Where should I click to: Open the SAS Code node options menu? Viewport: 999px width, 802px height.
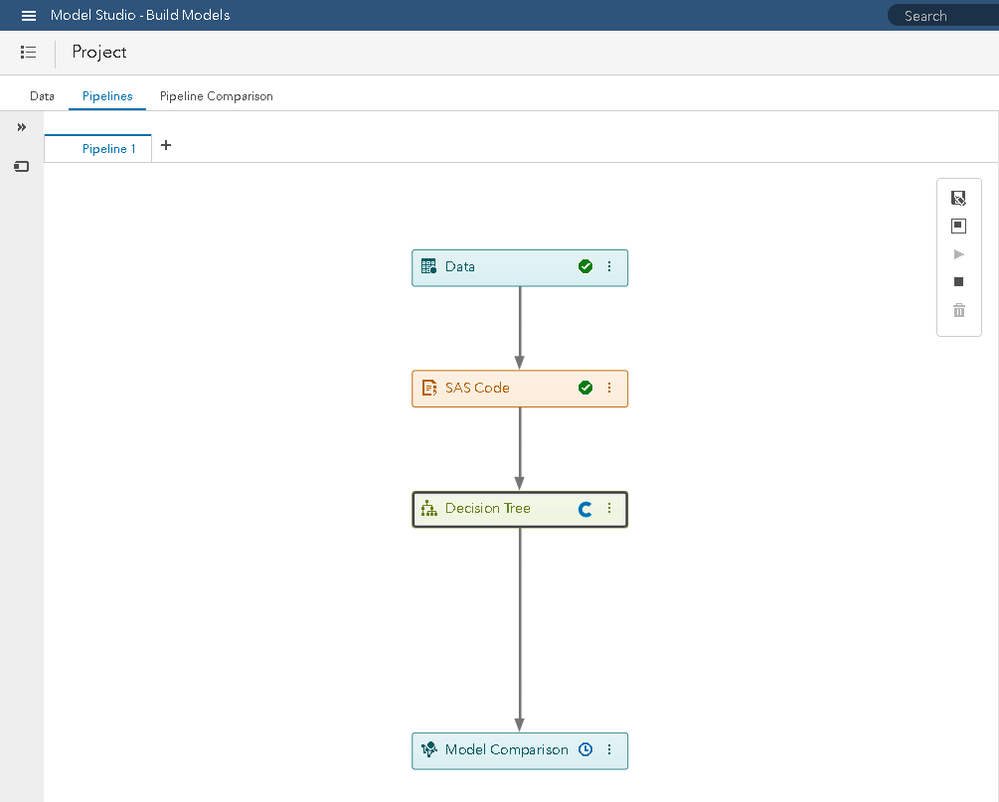pyautogui.click(x=610, y=388)
